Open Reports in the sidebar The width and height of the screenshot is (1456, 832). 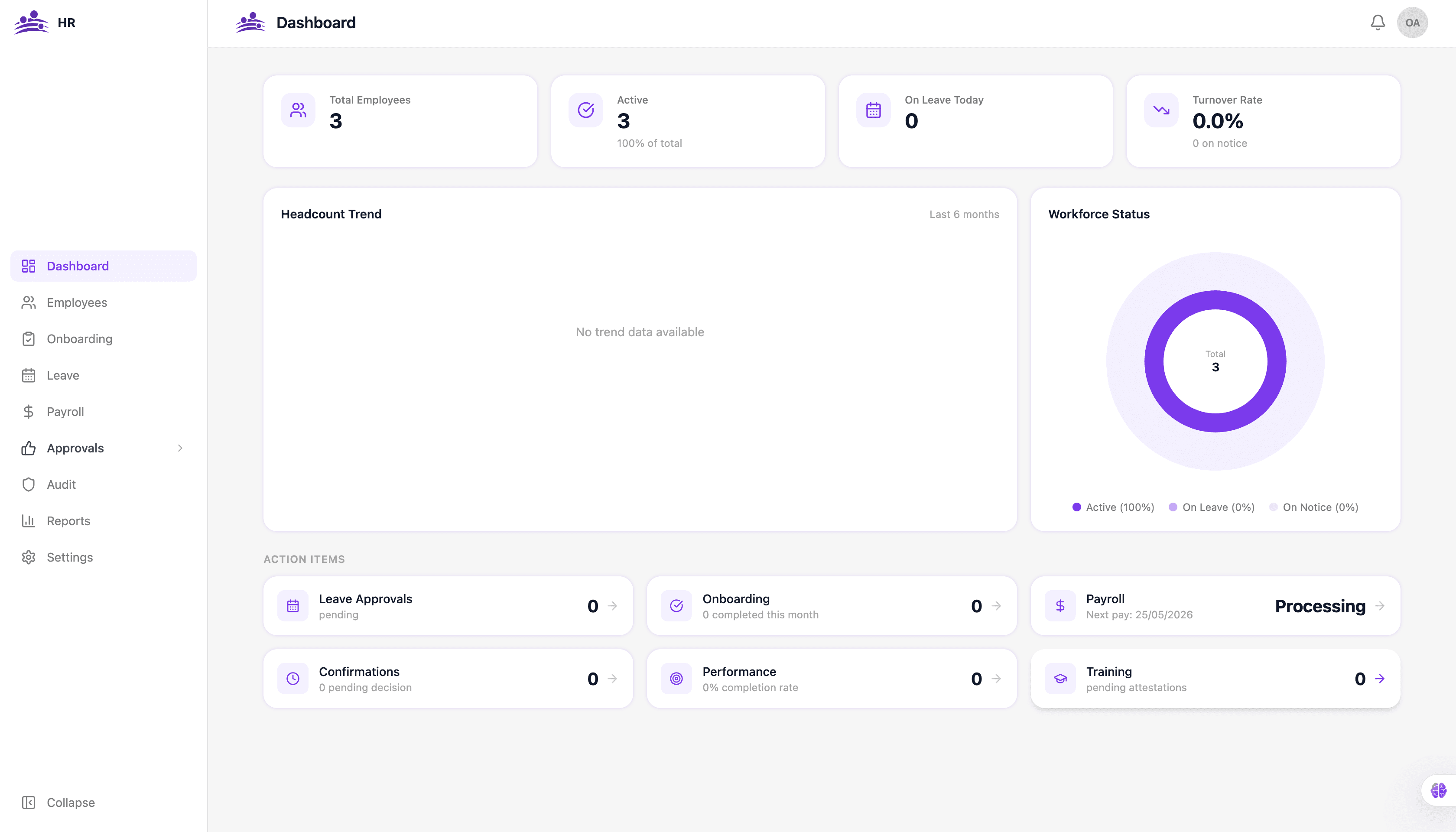[104, 520]
